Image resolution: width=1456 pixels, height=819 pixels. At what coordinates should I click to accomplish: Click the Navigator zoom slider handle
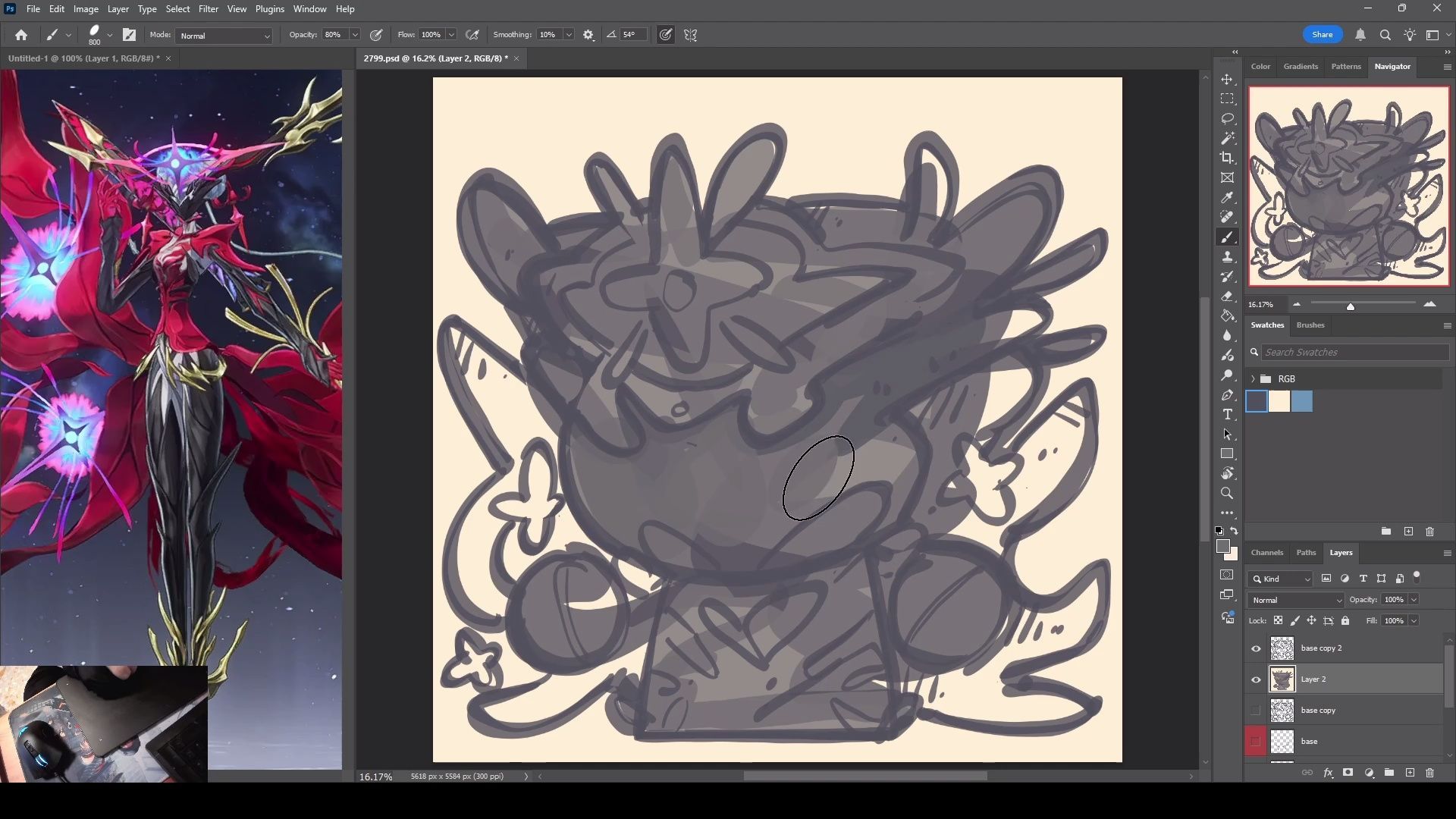point(1350,306)
